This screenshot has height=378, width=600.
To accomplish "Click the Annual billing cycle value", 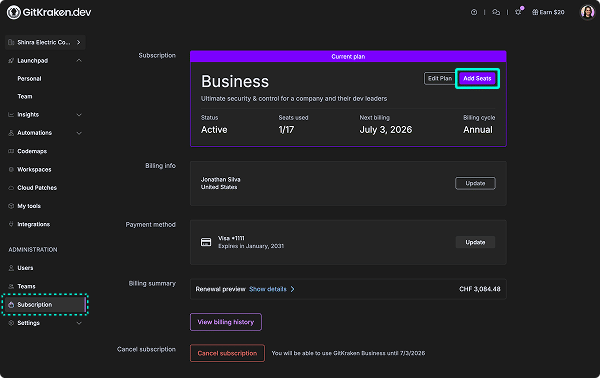I will 478,130.
